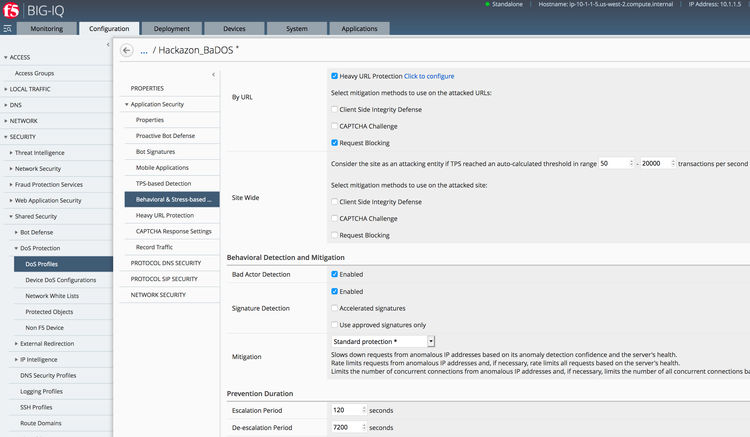
Task: Disable Bad Actor Detection Enabled checkbox
Action: (x=334, y=274)
